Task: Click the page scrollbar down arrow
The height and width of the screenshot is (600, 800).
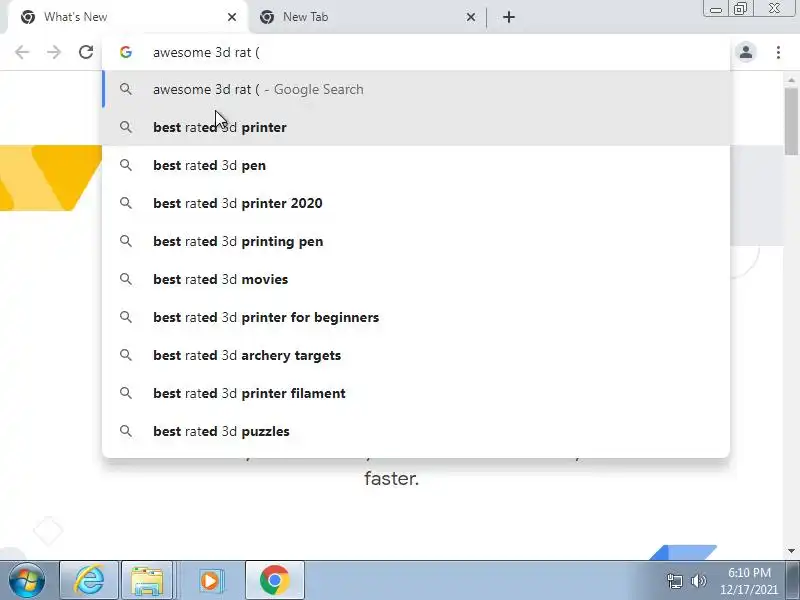Action: pyautogui.click(x=791, y=551)
